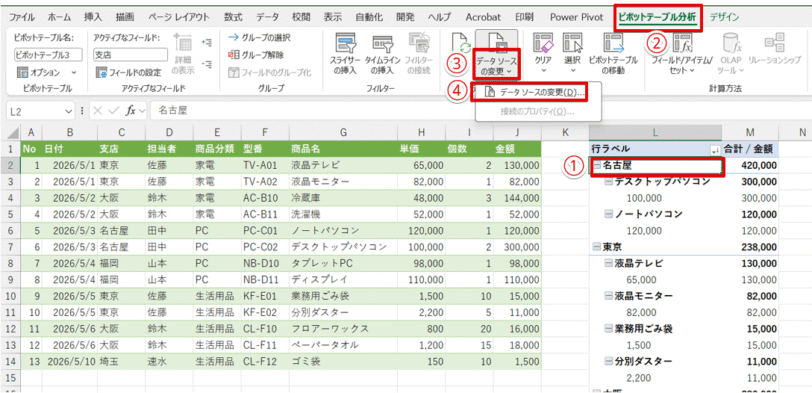
Task: Collapse the ノートパソコン pivot item
Action: (x=609, y=214)
